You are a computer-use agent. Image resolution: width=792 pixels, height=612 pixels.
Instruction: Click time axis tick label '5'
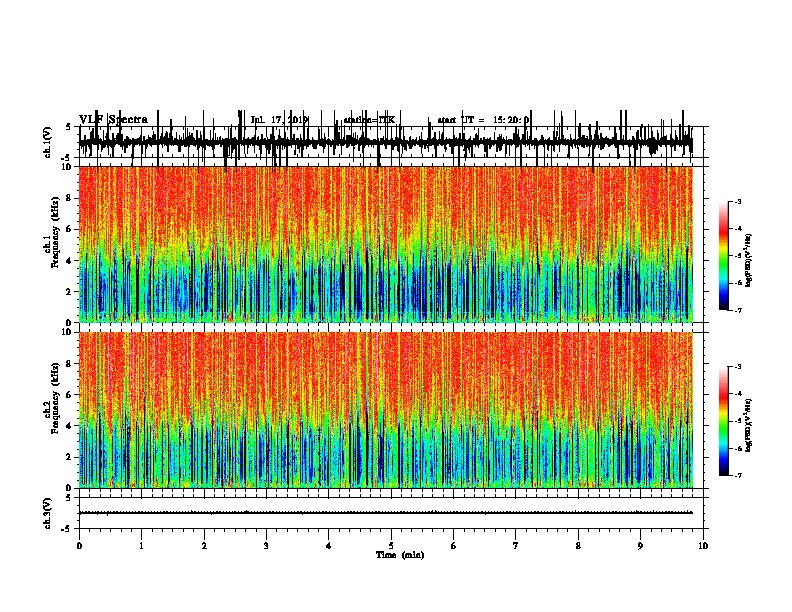point(391,546)
